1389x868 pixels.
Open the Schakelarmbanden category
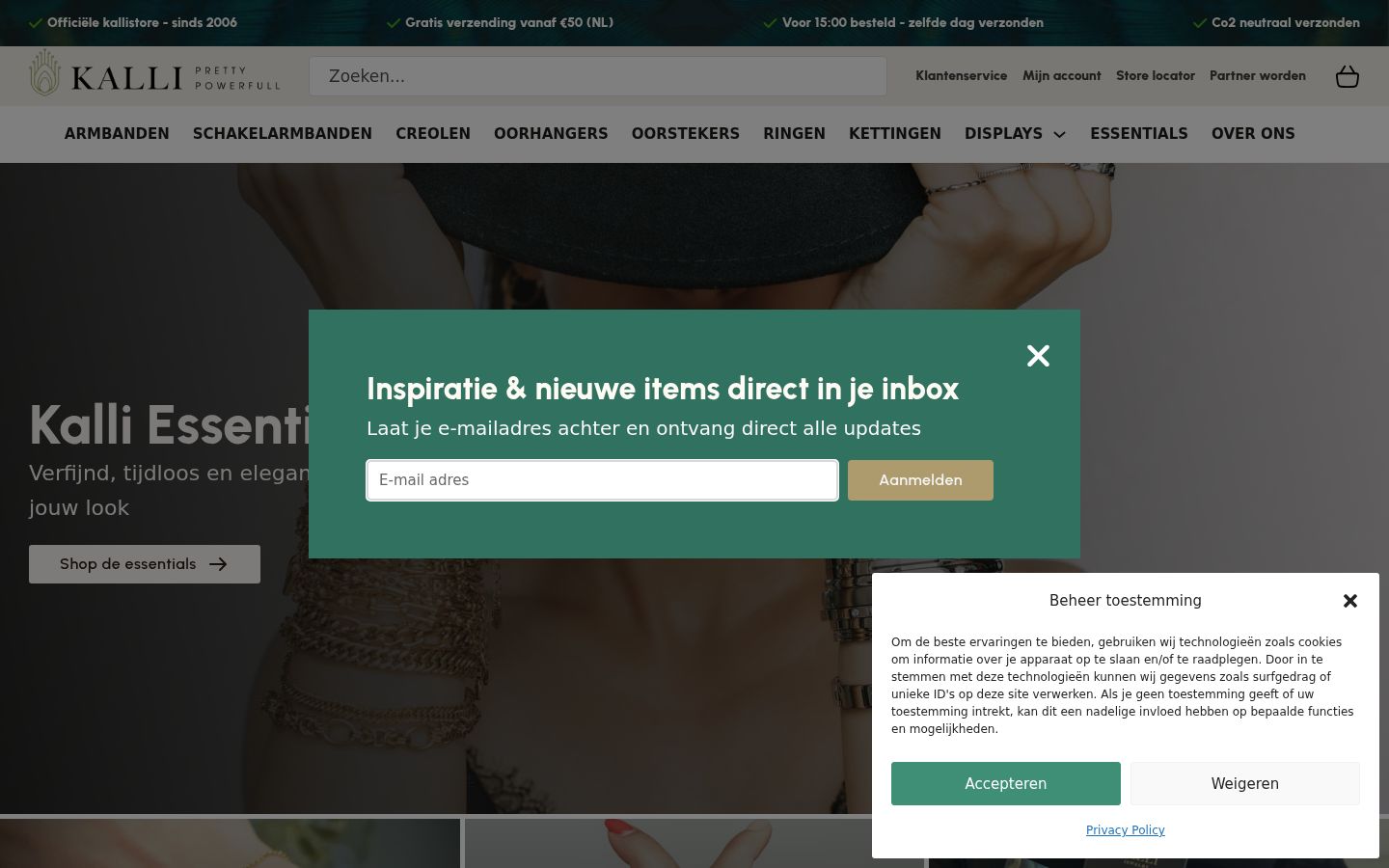pos(283,134)
